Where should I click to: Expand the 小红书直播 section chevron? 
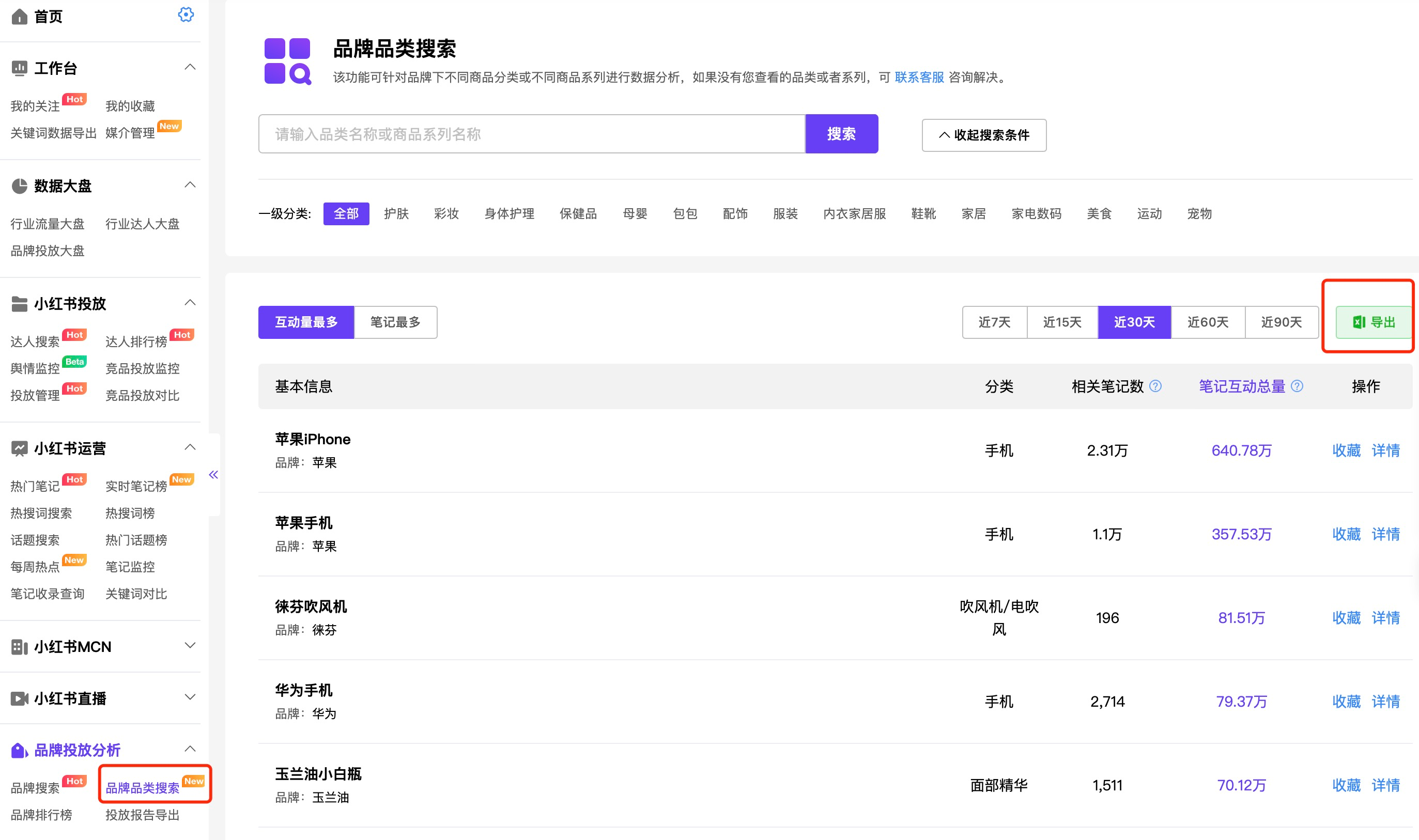click(190, 698)
